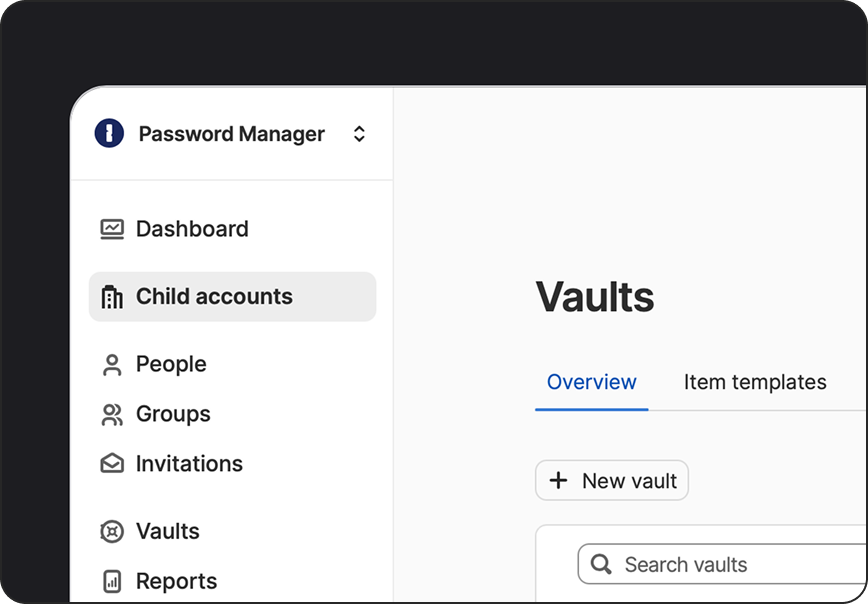868x604 pixels.
Task: Click the search magnifier icon
Action: pyautogui.click(x=601, y=565)
